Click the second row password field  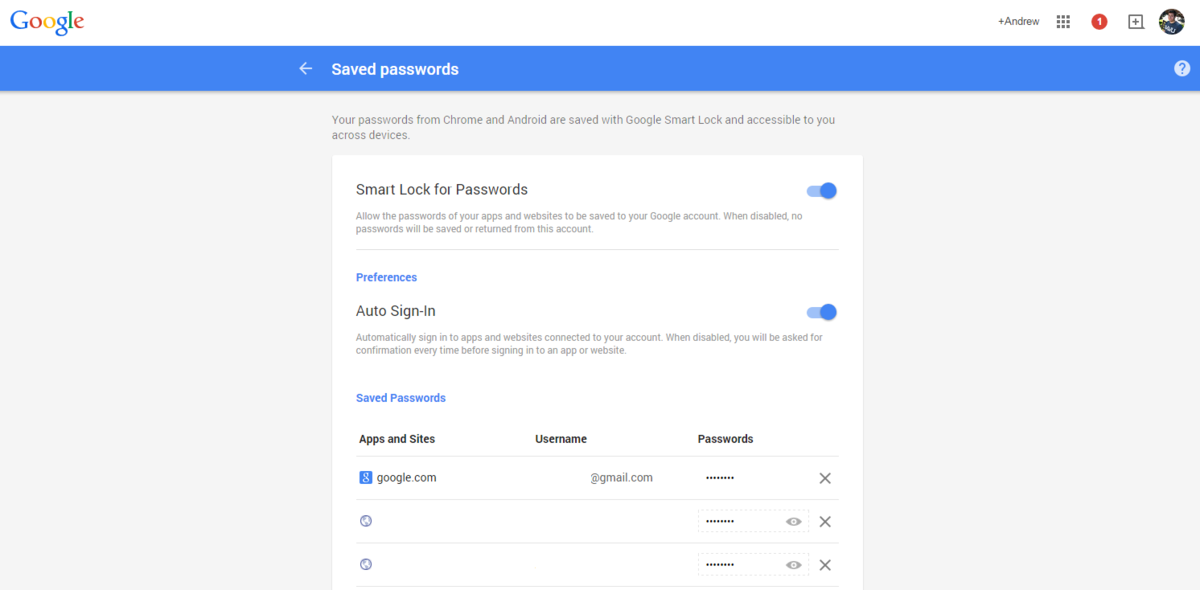(738, 522)
